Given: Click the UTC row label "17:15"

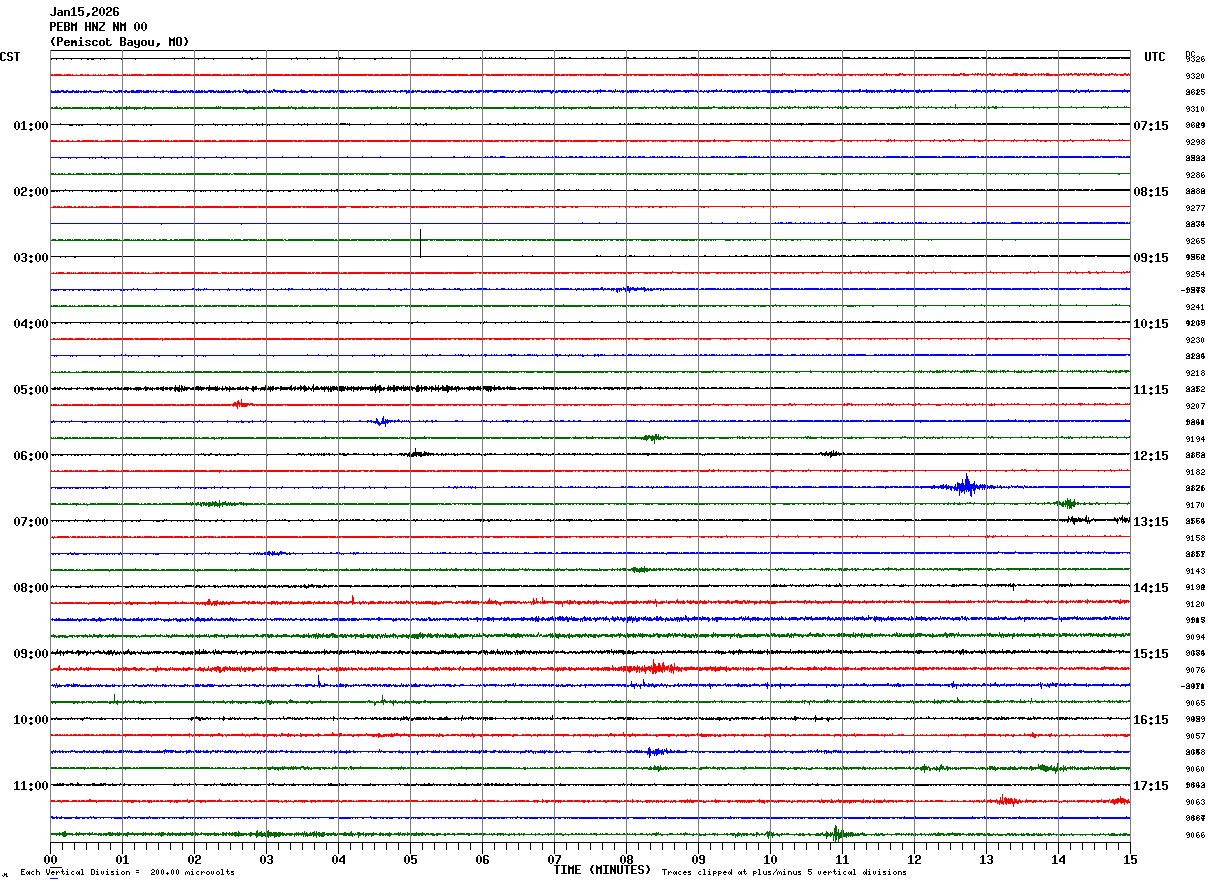Looking at the screenshot, I should pyautogui.click(x=1151, y=786).
